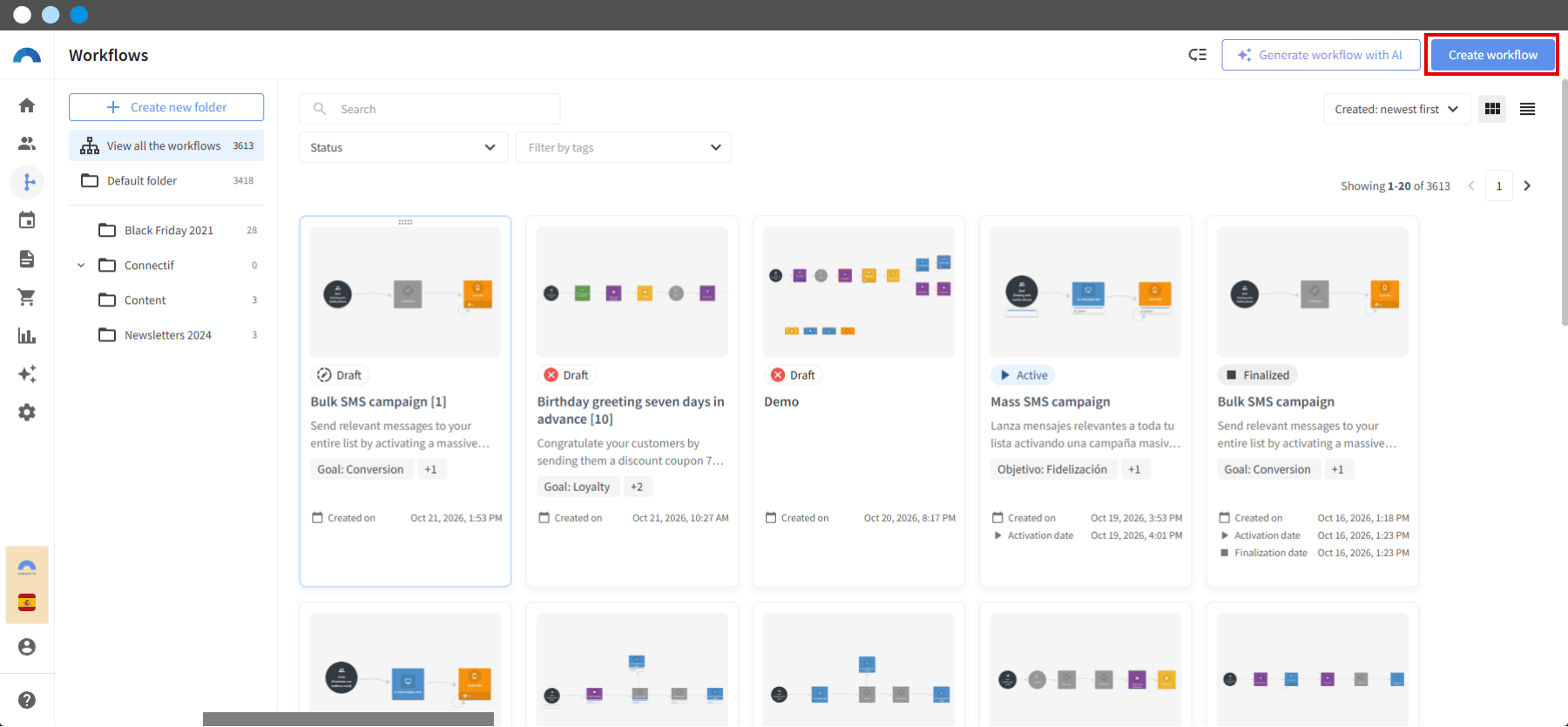Click the Default folder icon
Viewport: 1568px width, 727px height.
90,180
